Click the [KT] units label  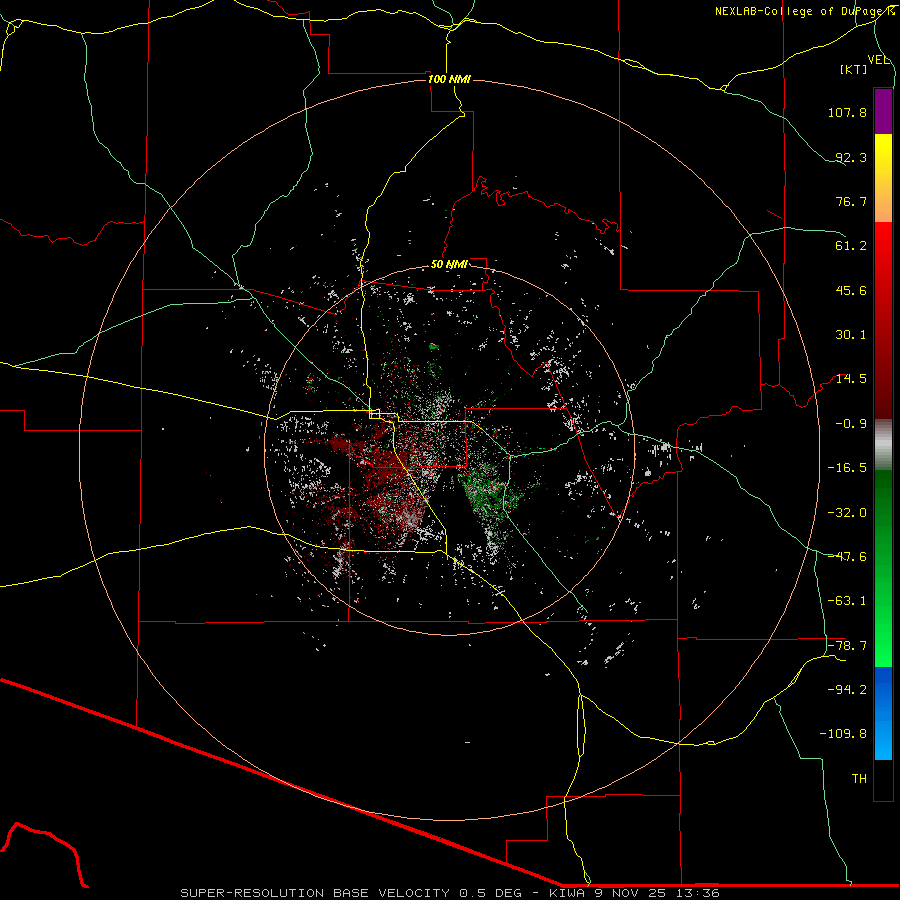tap(854, 69)
